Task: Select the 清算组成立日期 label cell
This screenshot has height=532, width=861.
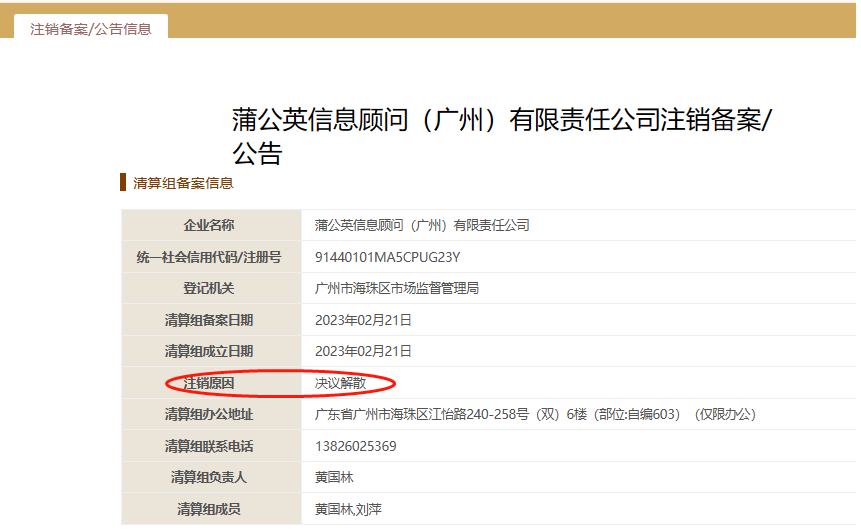Action: coord(209,352)
